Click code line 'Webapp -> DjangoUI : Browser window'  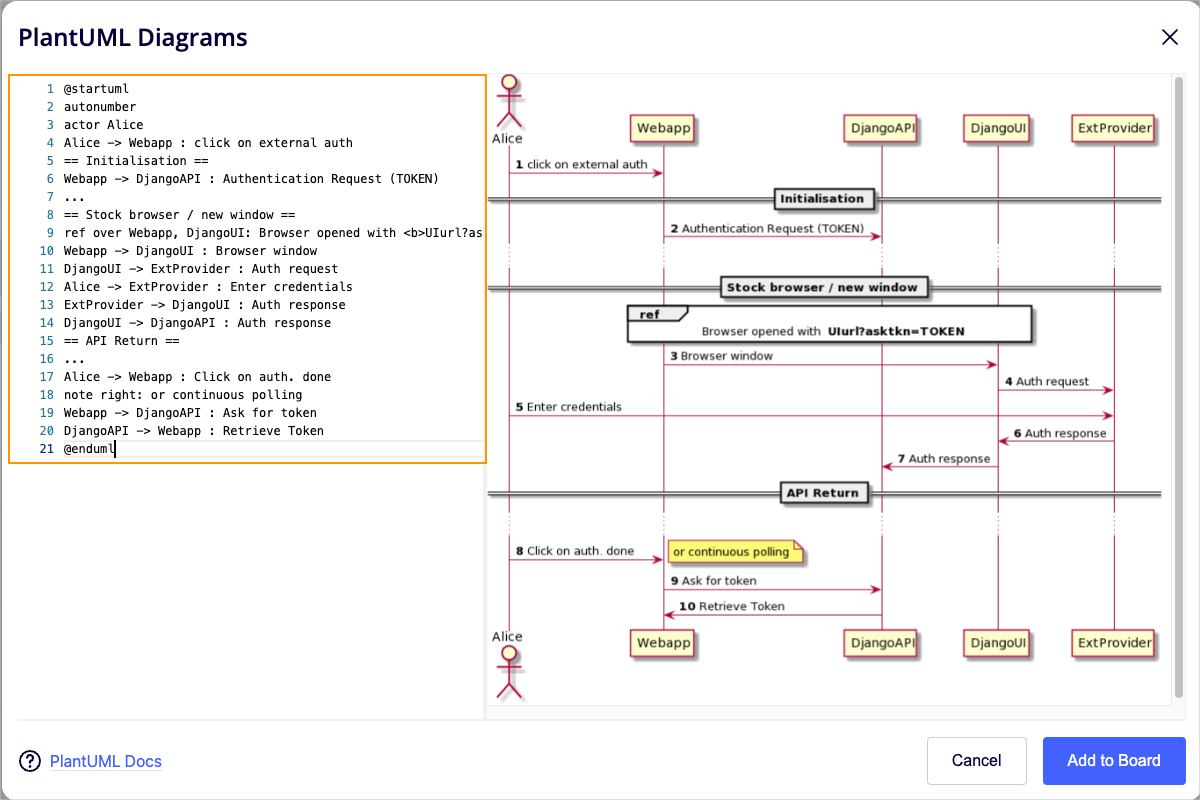point(190,251)
